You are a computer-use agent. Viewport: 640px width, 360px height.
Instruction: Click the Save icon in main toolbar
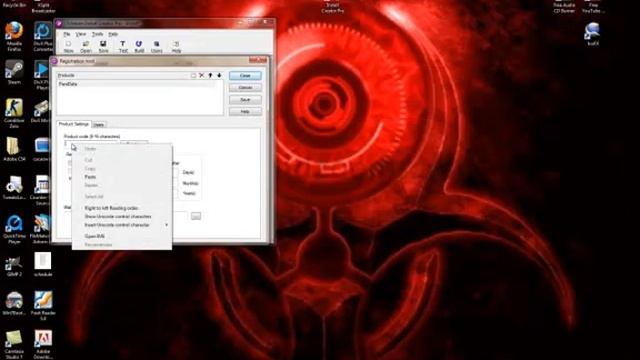103,47
